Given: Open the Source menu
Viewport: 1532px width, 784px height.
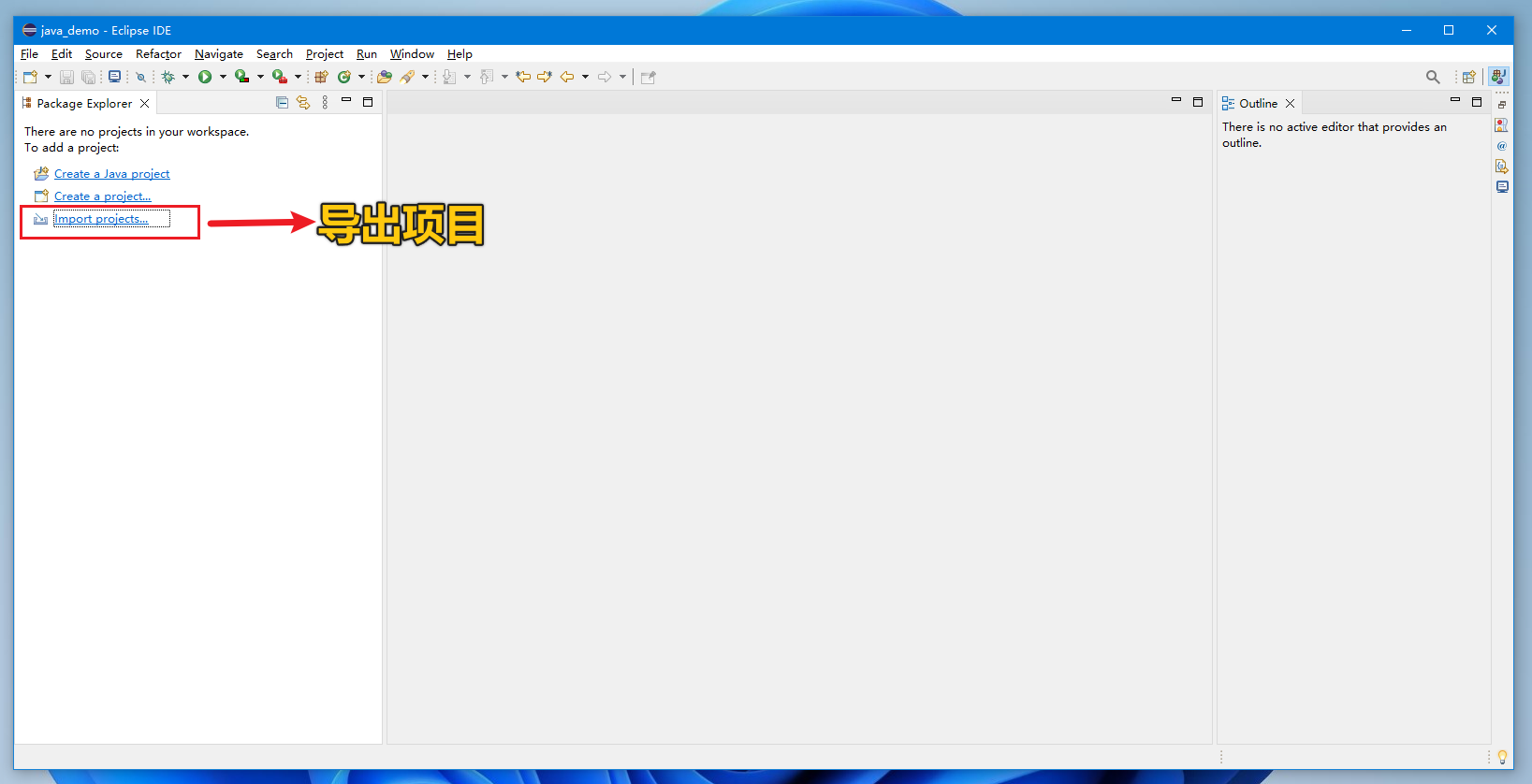Looking at the screenshot, I should click(104, 54).
